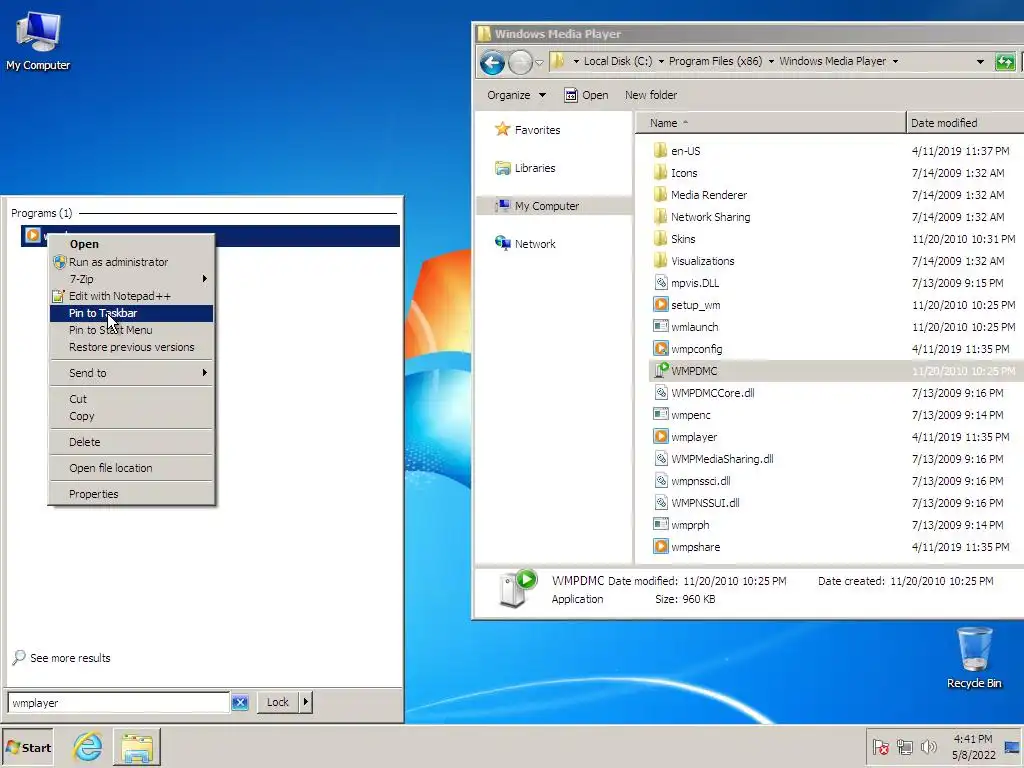Select the WMPDMCCore.dll file
The height and width of the screenshot is (768, 1024).
click(712, 393)
